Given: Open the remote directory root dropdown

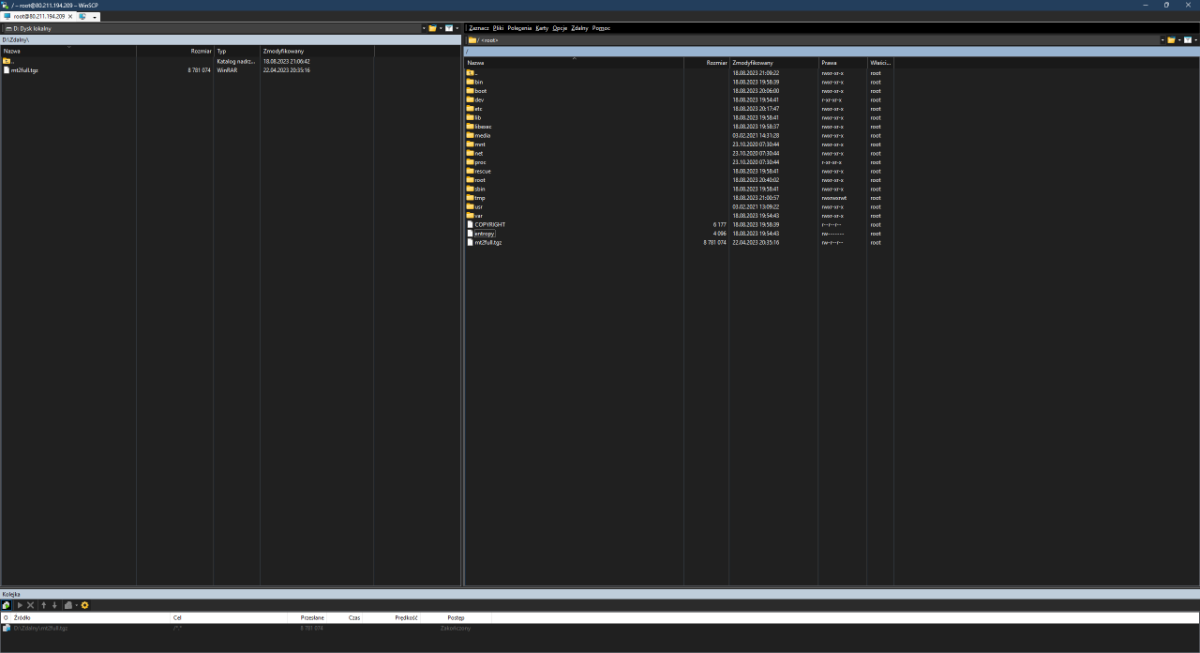Looking at the screenshot, I should [1163, 40].
